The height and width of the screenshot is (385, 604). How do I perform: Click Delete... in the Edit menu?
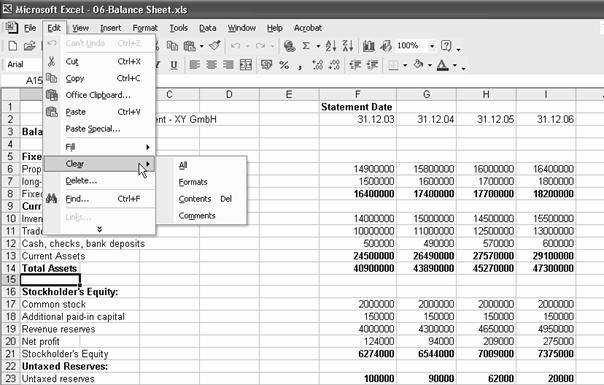pyautogui.click(x=81, y=181)
